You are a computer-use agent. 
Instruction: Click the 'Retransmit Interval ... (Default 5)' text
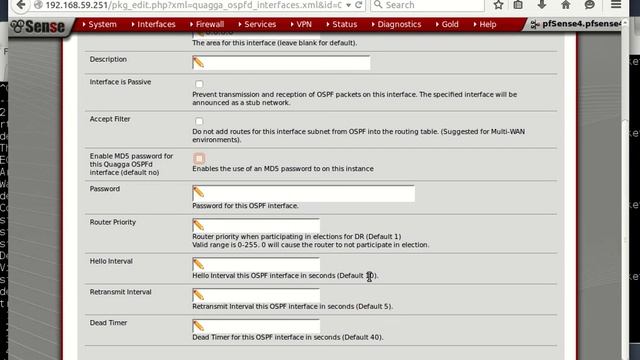tap(293, 307)
